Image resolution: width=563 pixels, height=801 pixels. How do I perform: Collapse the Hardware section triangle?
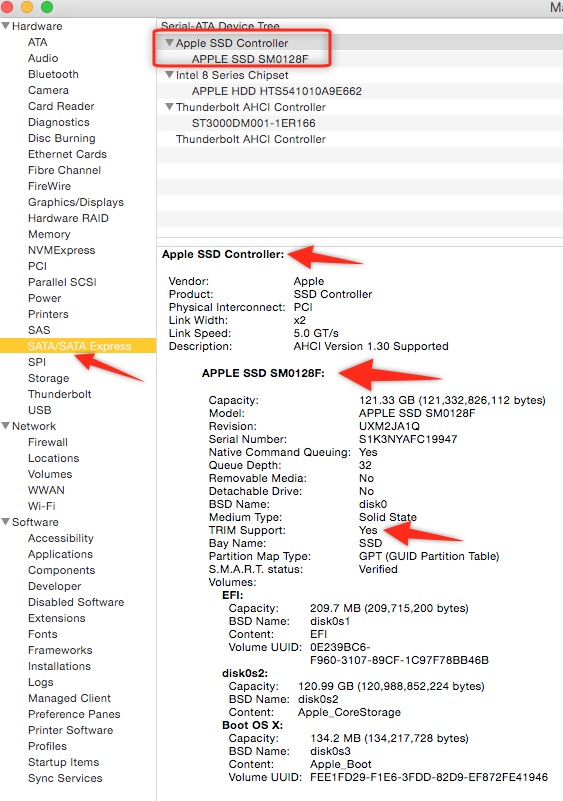click(6, 26)
